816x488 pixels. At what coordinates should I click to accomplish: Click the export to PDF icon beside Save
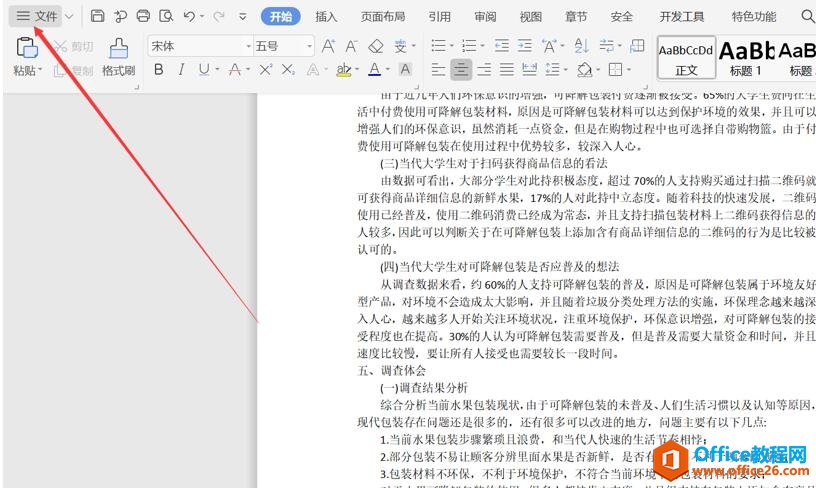(x=120, y=16)
